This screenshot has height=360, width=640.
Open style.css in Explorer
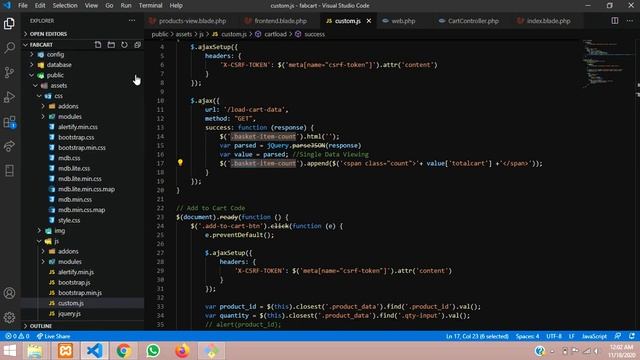coord(69,220)
